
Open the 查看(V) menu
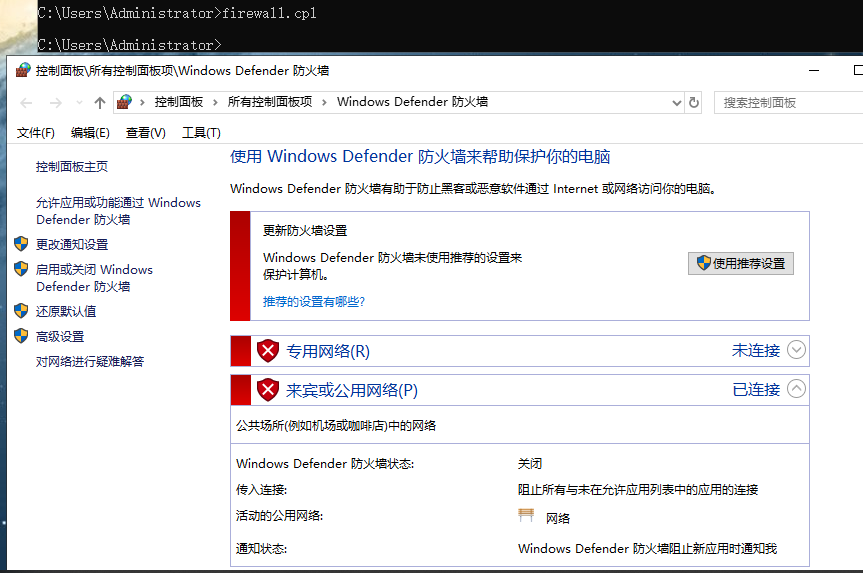point(145,133)
